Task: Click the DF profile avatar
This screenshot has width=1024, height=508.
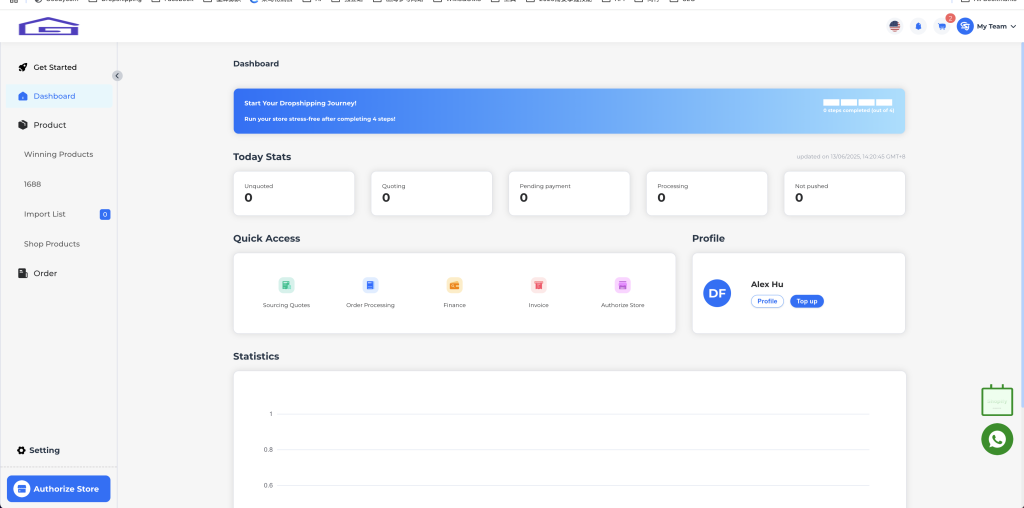Action: [717, 293]
